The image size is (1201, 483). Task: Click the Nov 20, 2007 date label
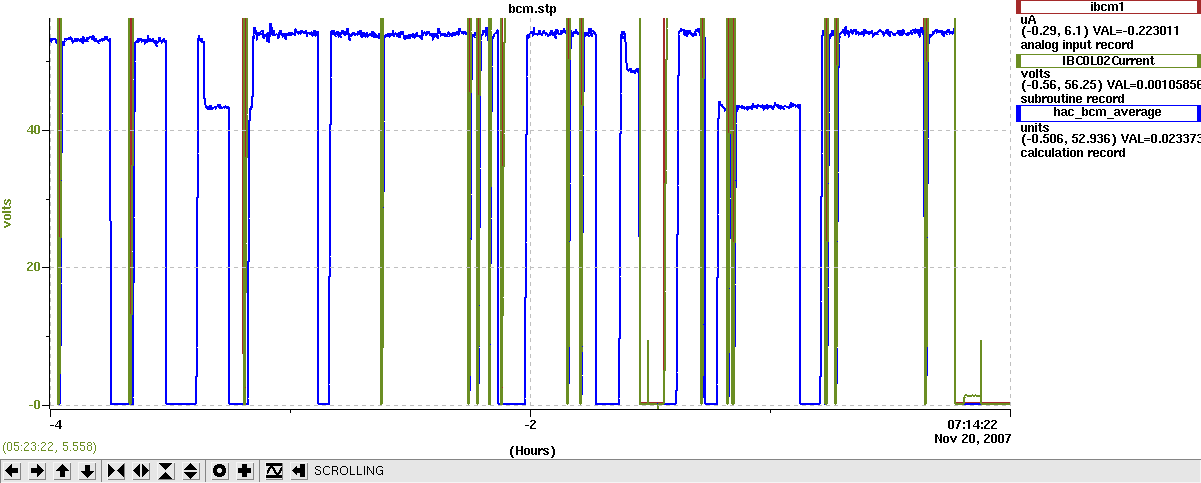point(972,438)
